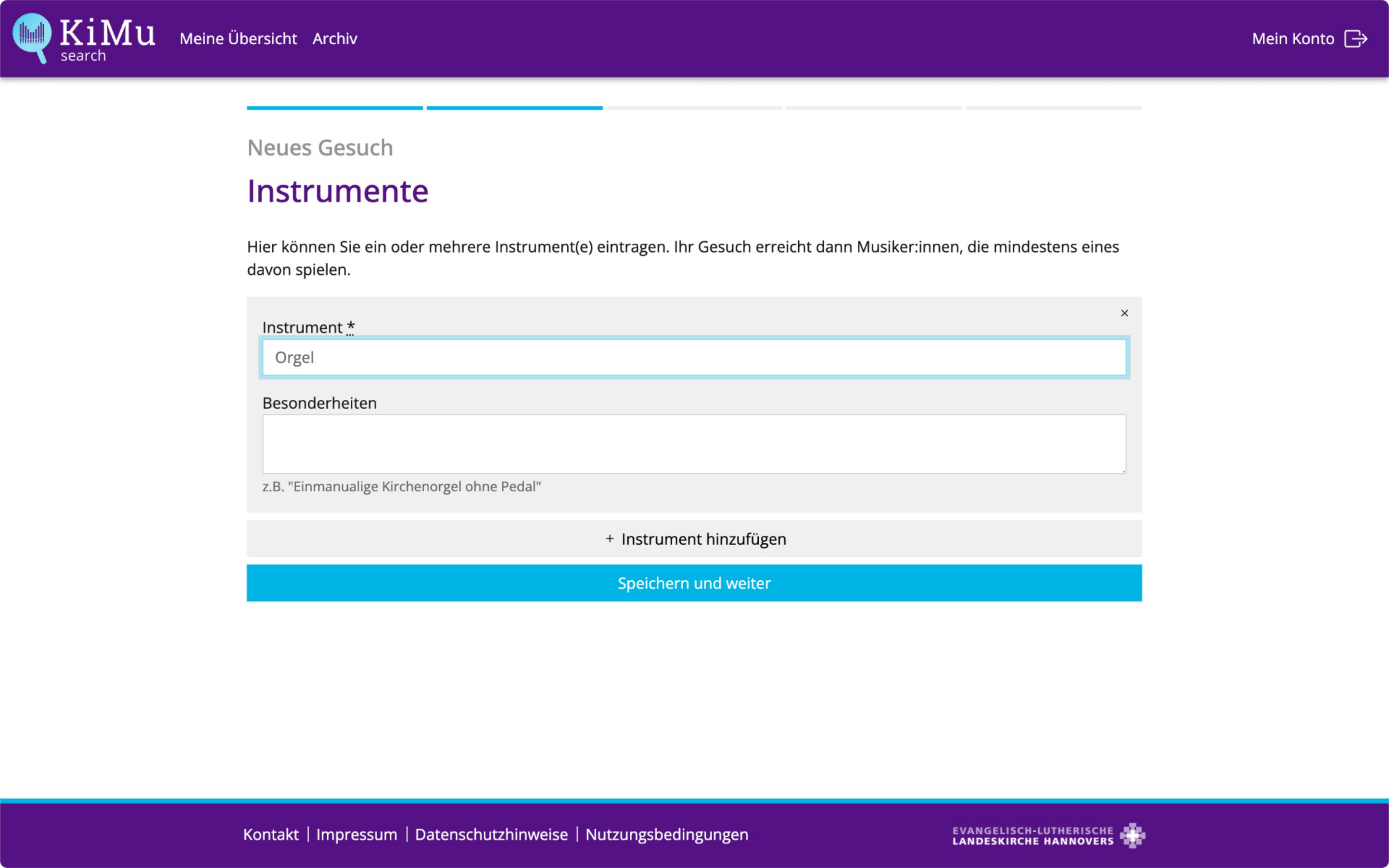Click the first progress step bar

tap(335, 108)
